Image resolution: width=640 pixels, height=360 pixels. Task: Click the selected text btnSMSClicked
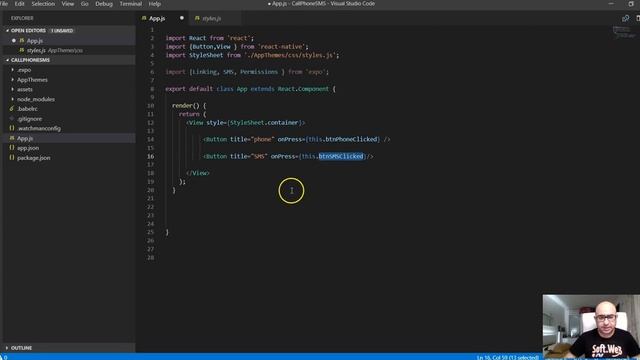(x=341, y=156)
